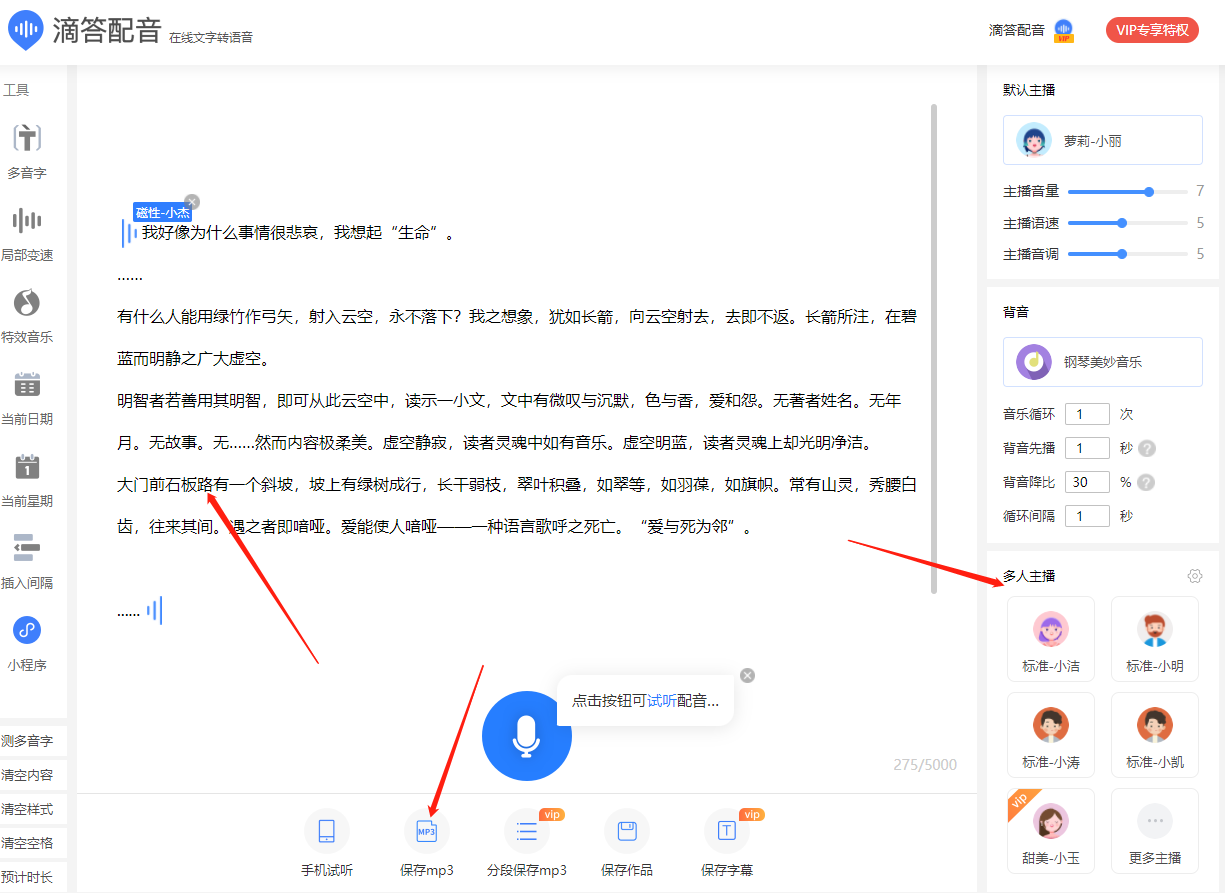1225x893 pixels.
Task: Click the 试听 link in tooltip
Action: (662, 701)
